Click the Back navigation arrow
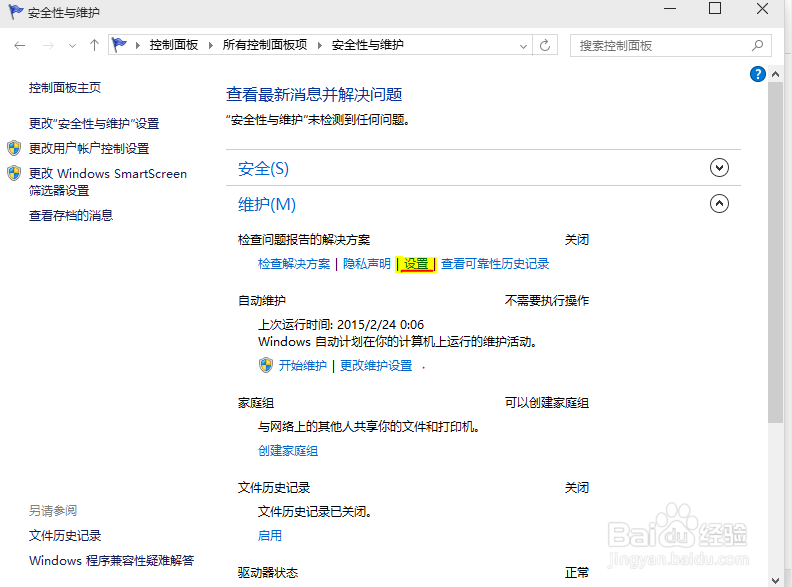The width and height of the screenshot is (792, 587). (x=20, y=45)
